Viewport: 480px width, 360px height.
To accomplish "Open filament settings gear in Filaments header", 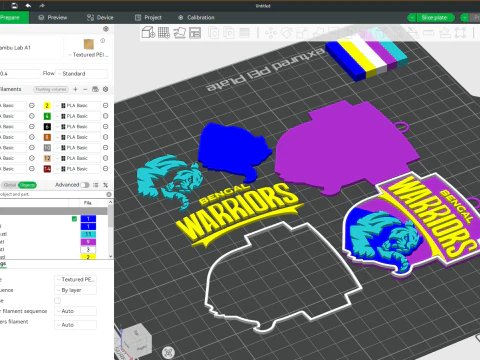I will pyautogui.click(x=106, y=89).
